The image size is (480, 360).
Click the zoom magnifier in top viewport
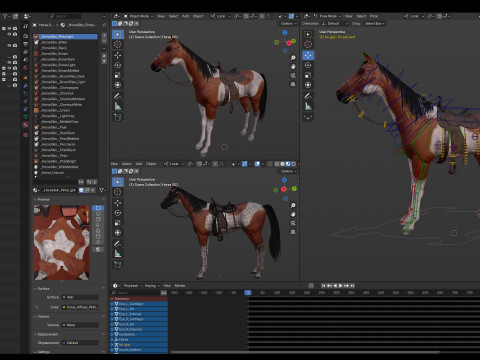pyautogui.click(x=293, y=58)
